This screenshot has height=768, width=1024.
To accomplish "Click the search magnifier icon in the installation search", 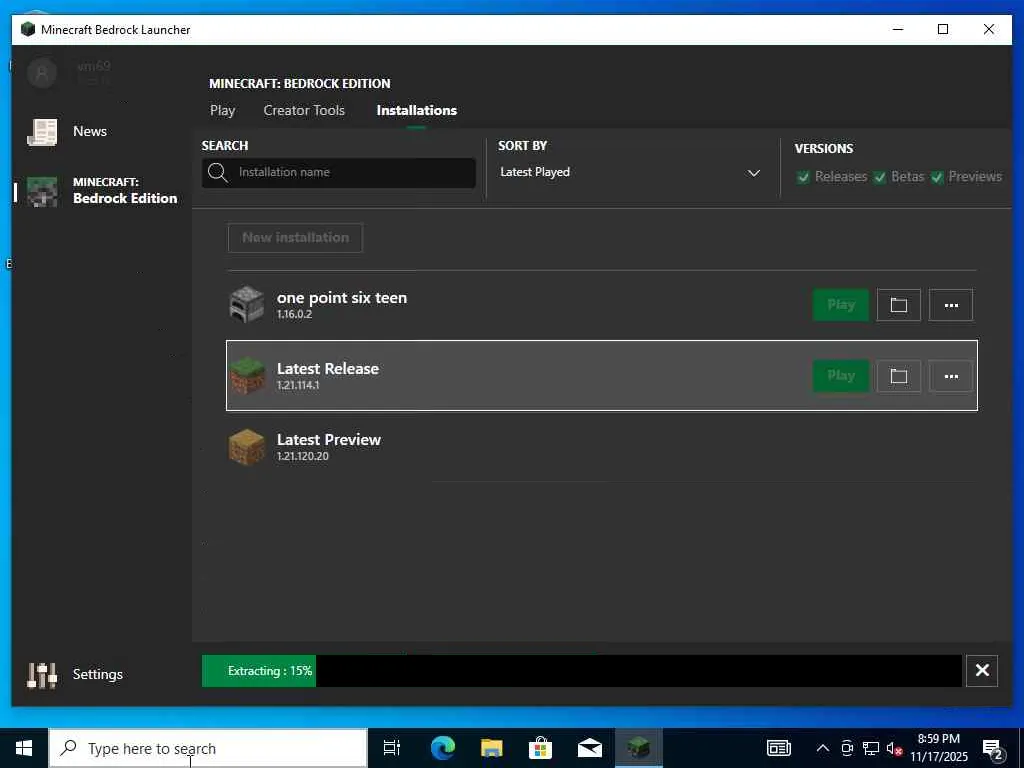I will [217, 172].
